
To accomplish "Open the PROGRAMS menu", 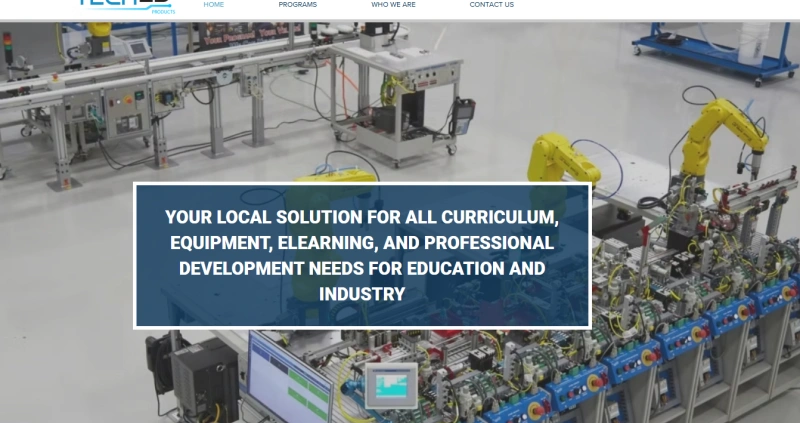I will pyautogui.click(x=298, y=5).
